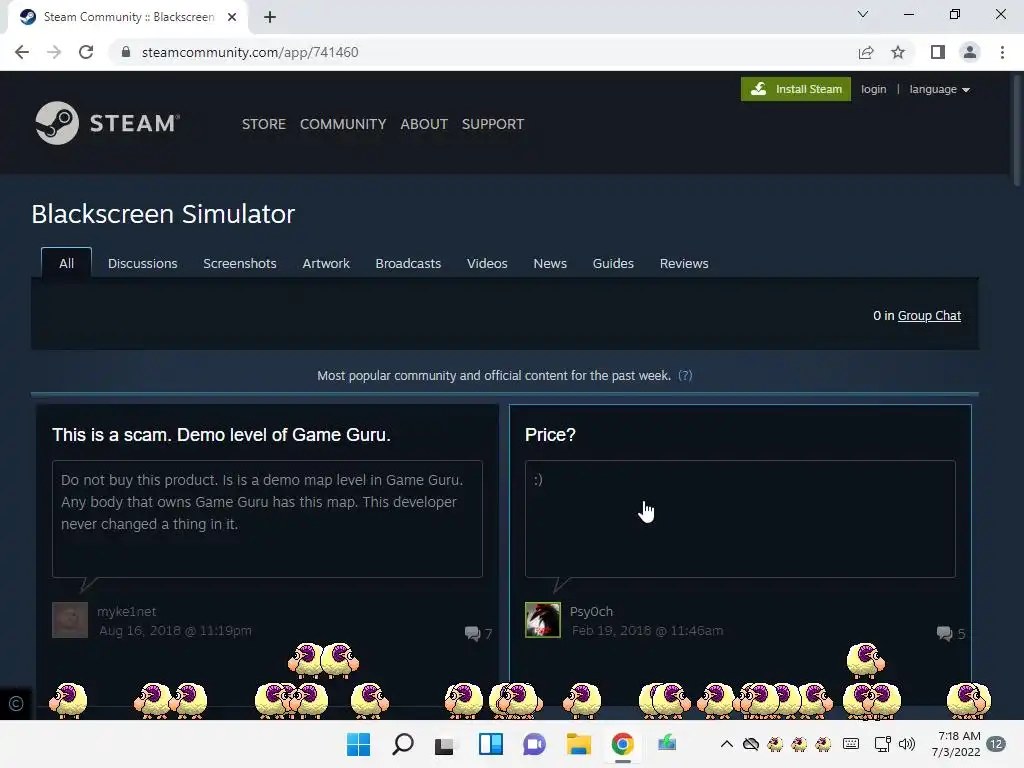This screenshot has width=1024, height=768.
Task: Click the Steam logo icon
Action: (x=57, y=123)
